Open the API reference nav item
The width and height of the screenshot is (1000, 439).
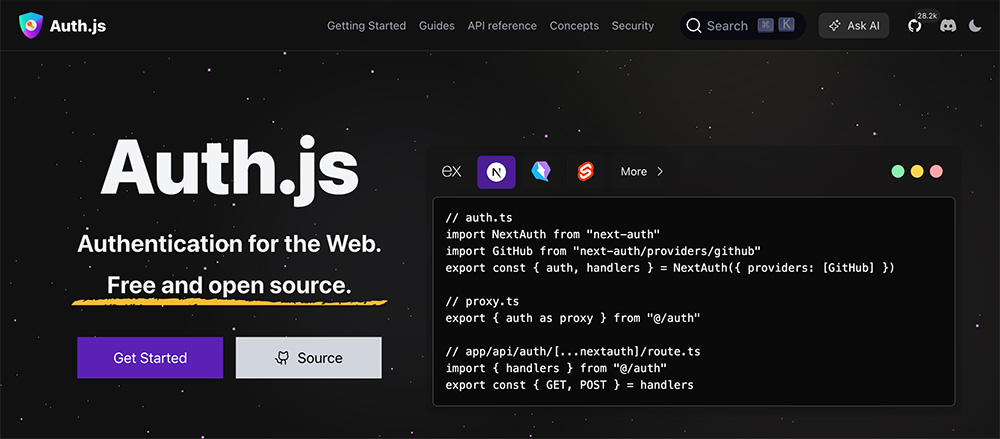tap(502, 26)
